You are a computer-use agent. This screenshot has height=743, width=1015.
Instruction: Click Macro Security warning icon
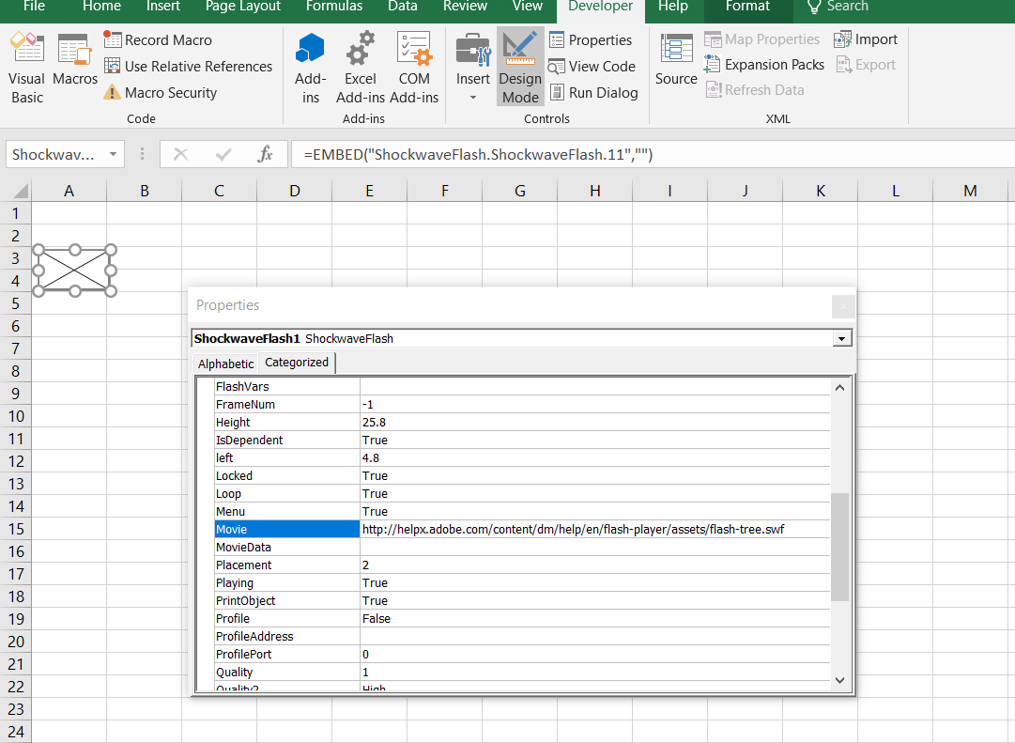[112, 93]
